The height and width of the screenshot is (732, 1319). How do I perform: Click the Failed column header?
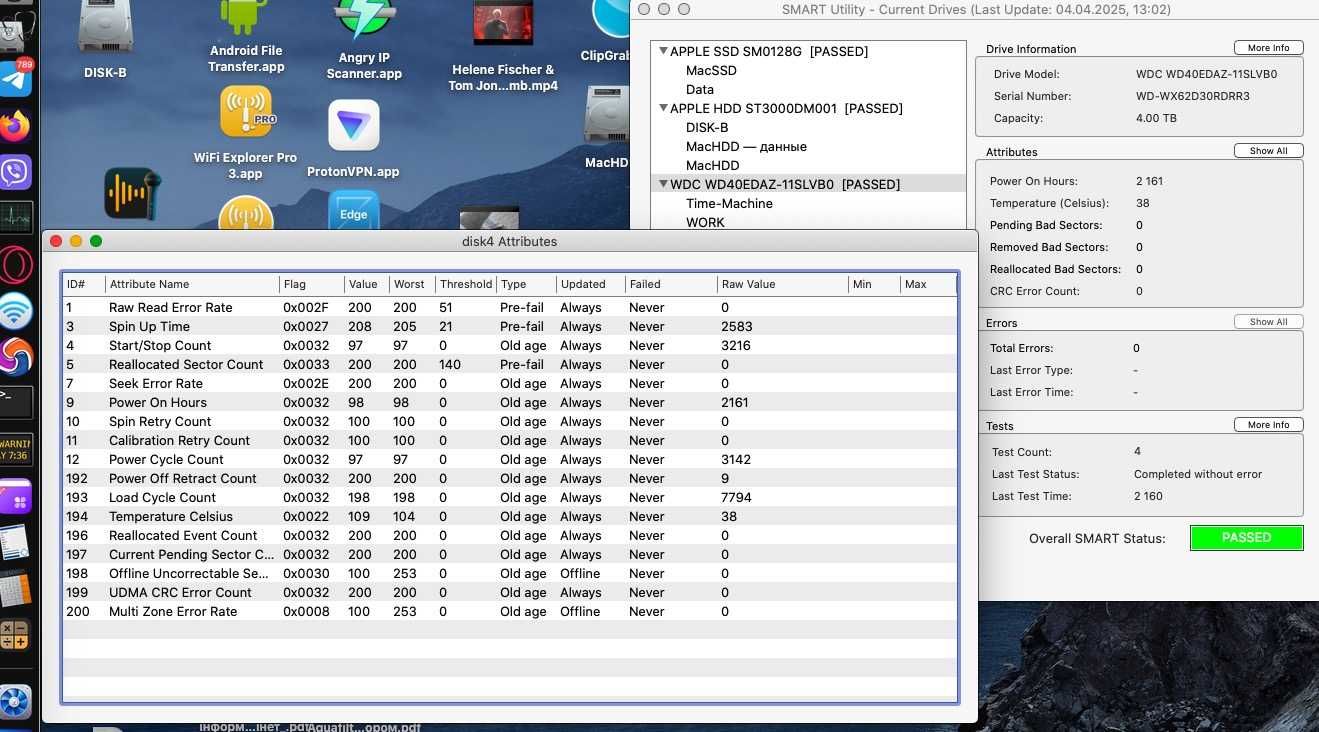(670, 284)
